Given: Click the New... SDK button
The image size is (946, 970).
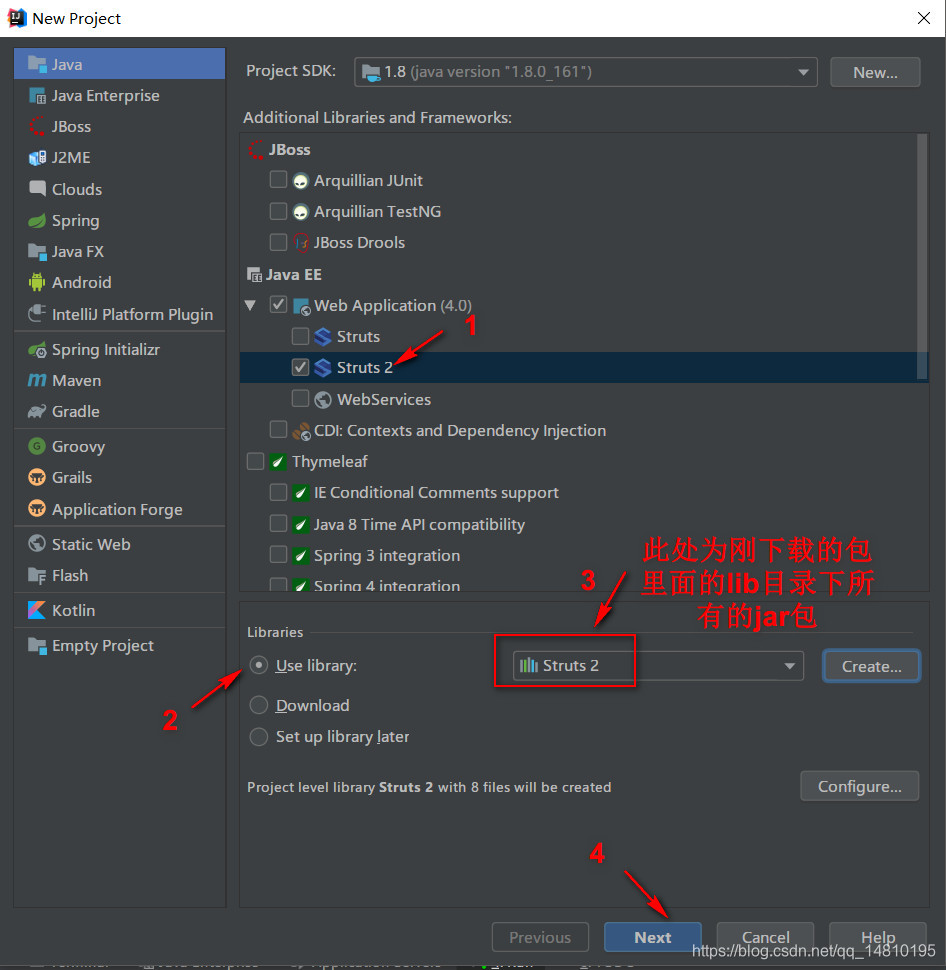Looking at the screenshot, I should pos(875,72).
